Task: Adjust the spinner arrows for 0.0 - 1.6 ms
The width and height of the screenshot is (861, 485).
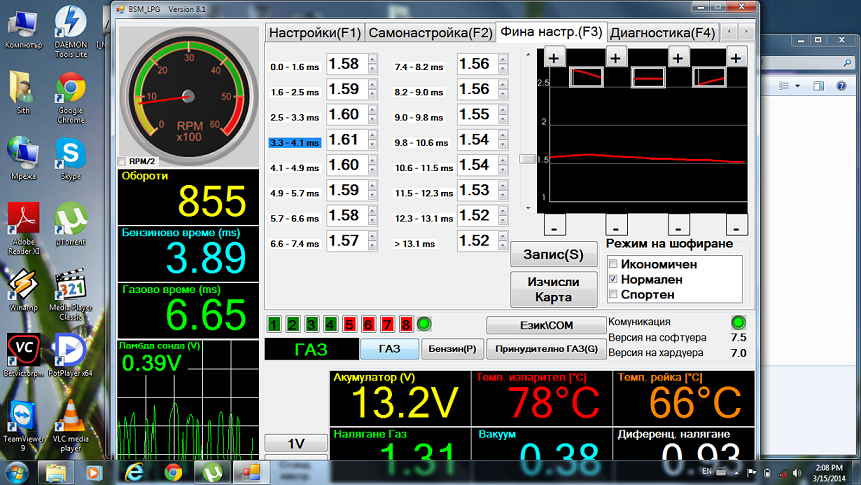Action: coord(373,65)
